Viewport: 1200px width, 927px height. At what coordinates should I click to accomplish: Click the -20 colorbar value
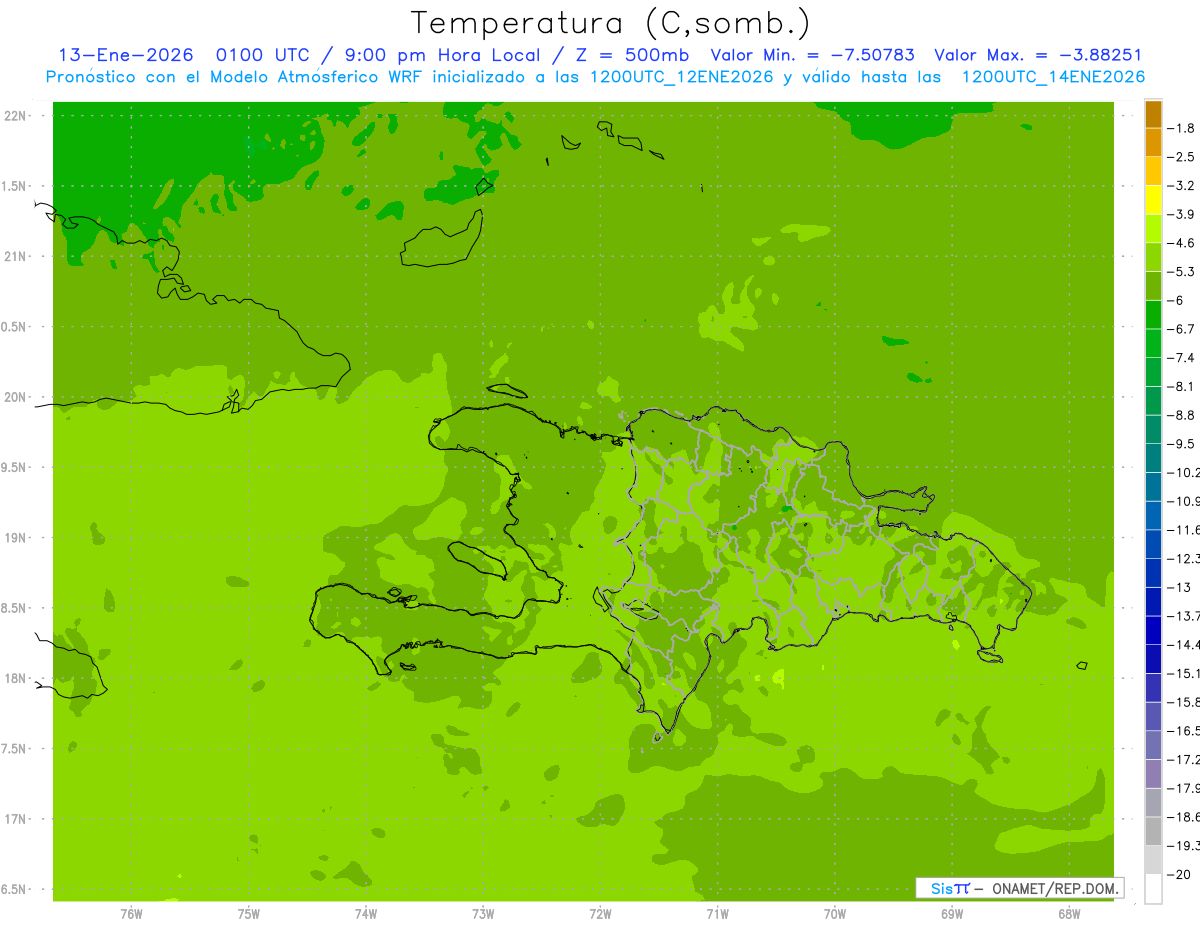point(1177,875)
